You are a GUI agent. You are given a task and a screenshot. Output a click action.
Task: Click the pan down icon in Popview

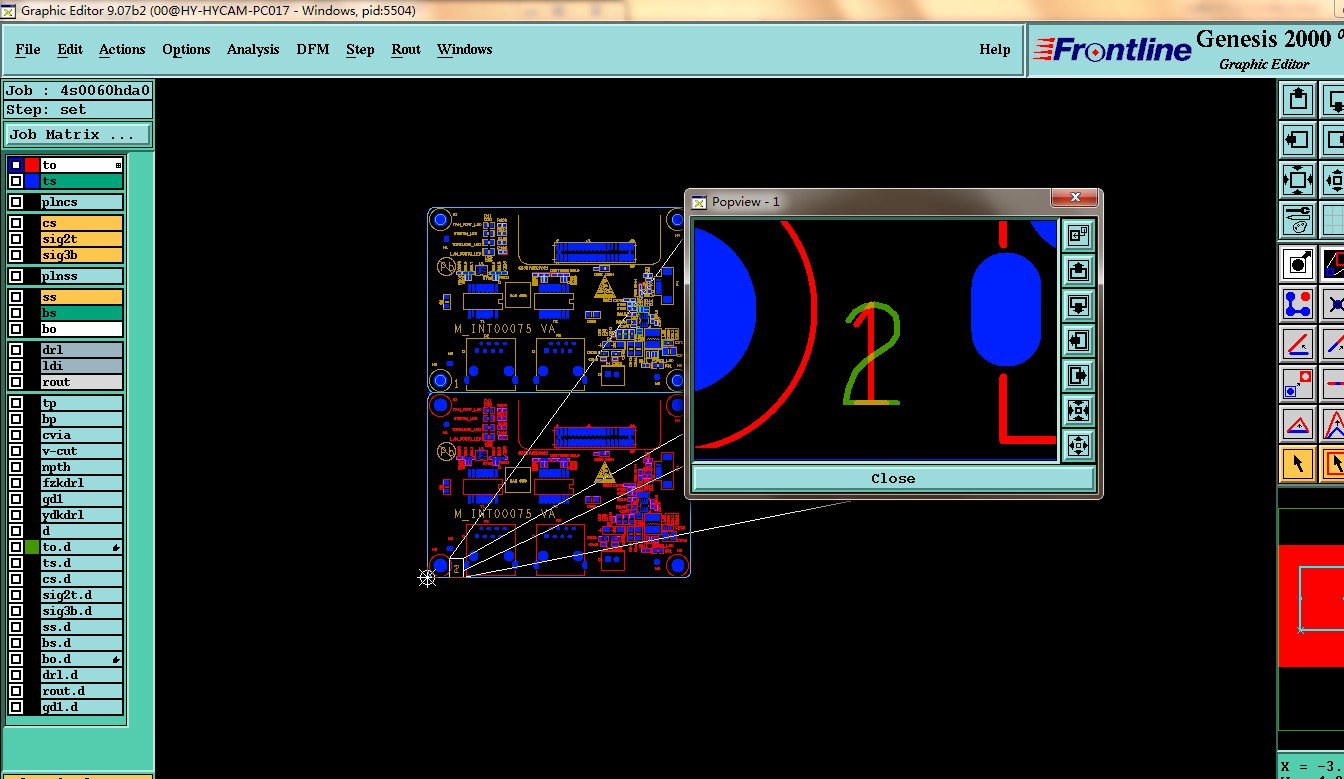point(1078,305)
